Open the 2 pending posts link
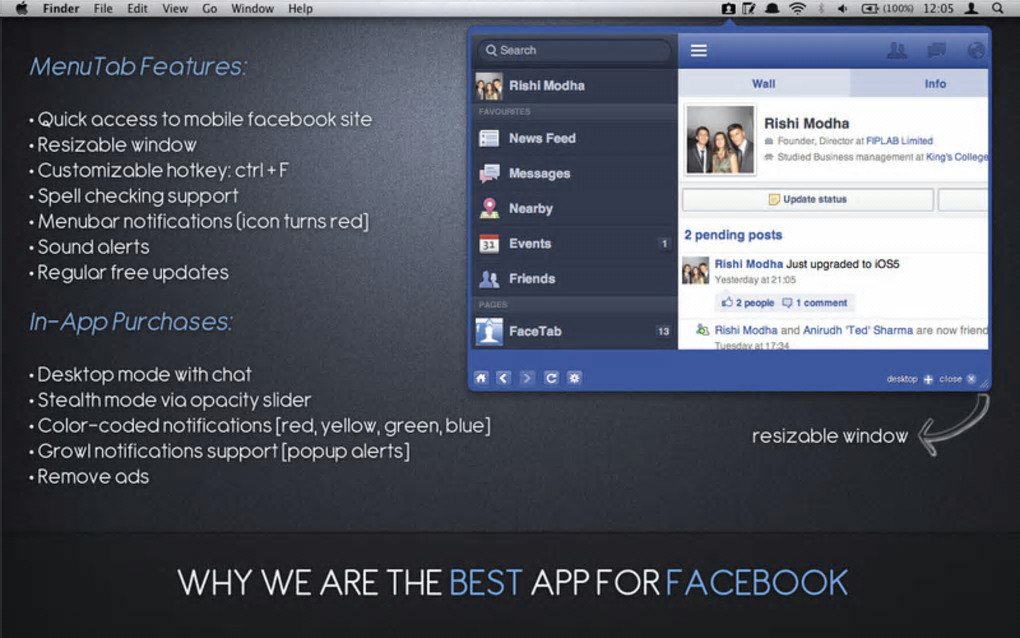 point(733,235)
